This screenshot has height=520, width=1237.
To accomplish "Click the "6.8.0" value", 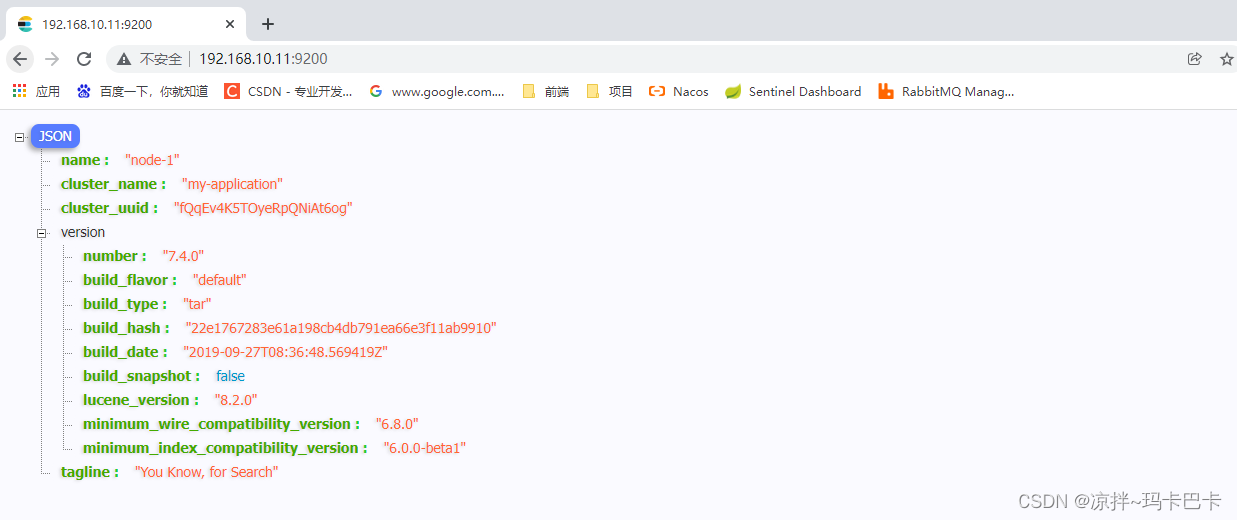I will (x=397, y=424).
